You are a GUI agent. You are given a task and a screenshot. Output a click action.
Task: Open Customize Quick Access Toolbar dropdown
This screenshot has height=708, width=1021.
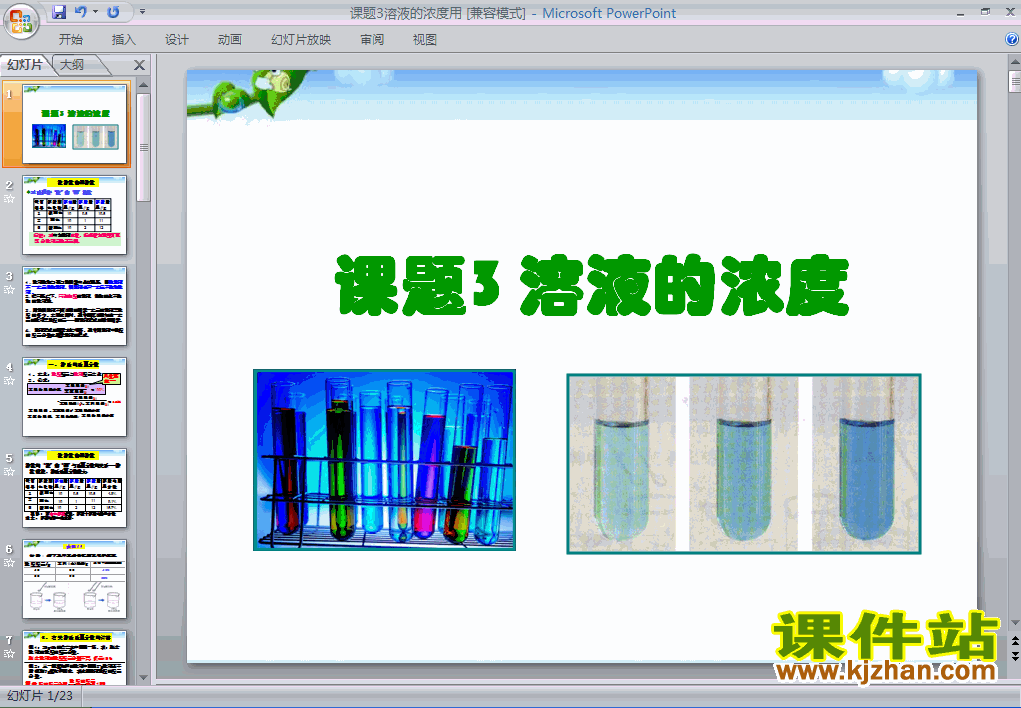pyautogui.click(x=143, y=12)
